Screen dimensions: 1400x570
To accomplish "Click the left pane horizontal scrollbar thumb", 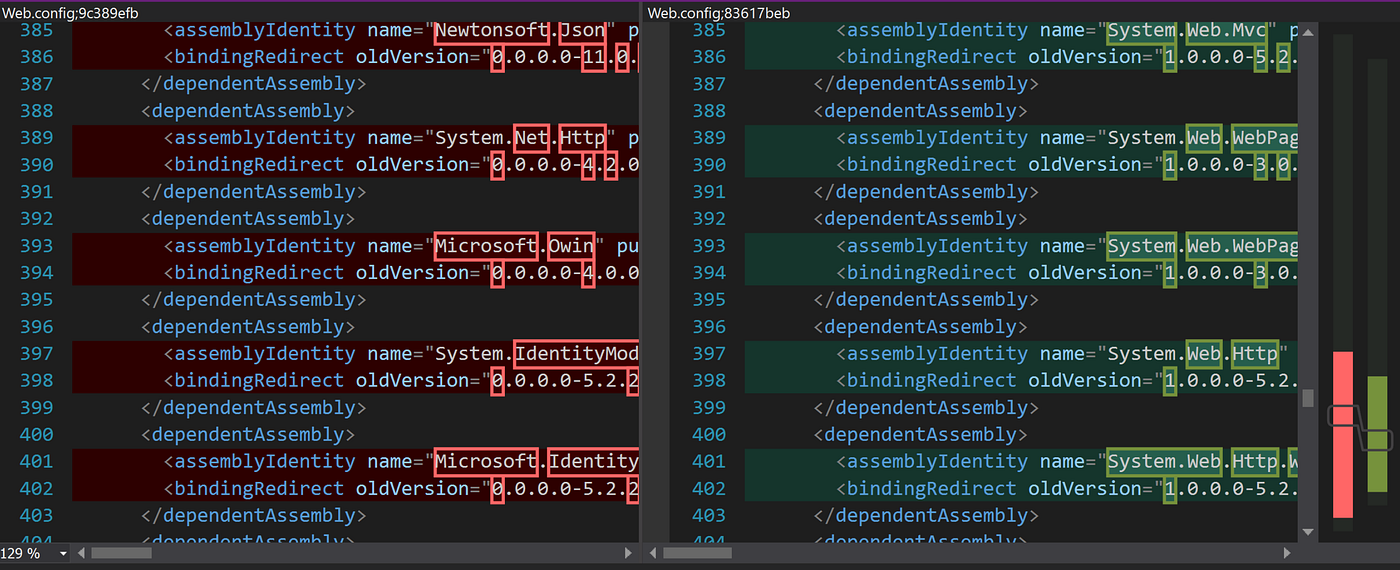I will (x=122, y=553).
